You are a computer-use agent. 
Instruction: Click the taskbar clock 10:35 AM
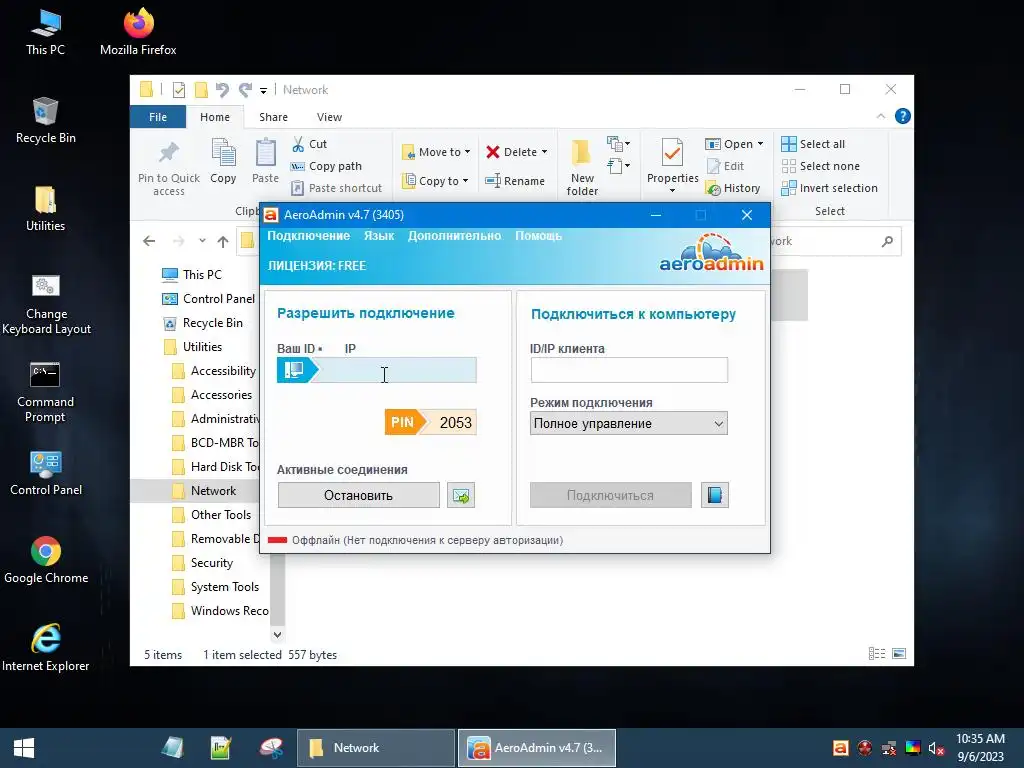point(980,739)
